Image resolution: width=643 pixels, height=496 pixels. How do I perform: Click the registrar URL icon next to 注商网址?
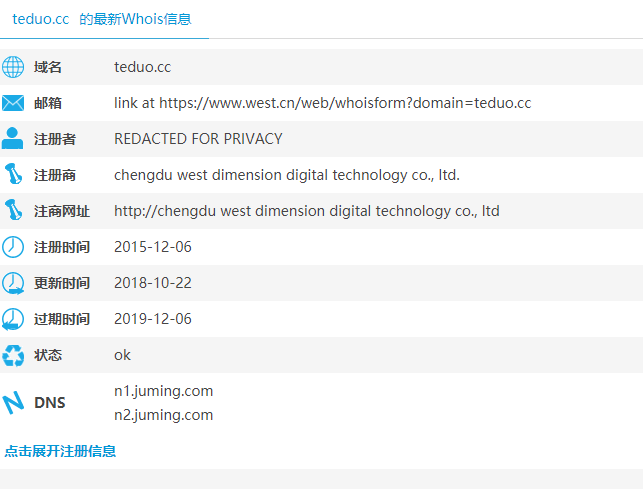coord(13,211)
